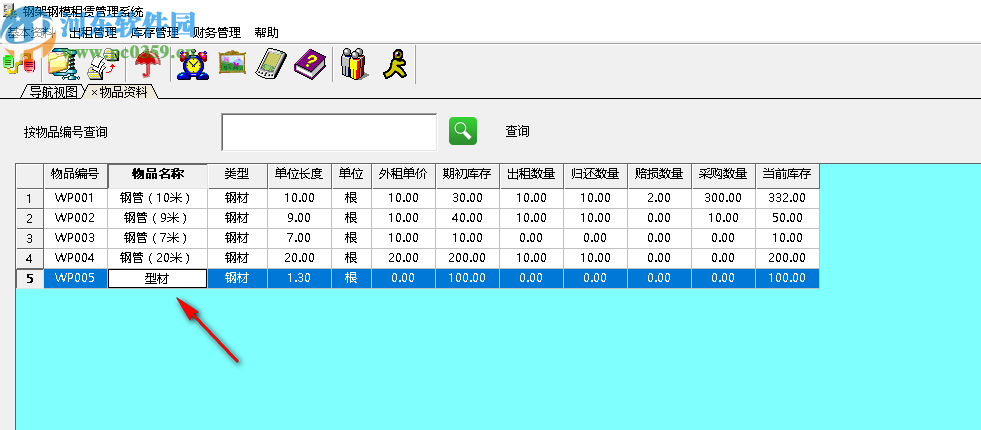Click the 30.00 initial stock cell
The width and height of the screenshot is (981, 430).
(x=467, y=198)
